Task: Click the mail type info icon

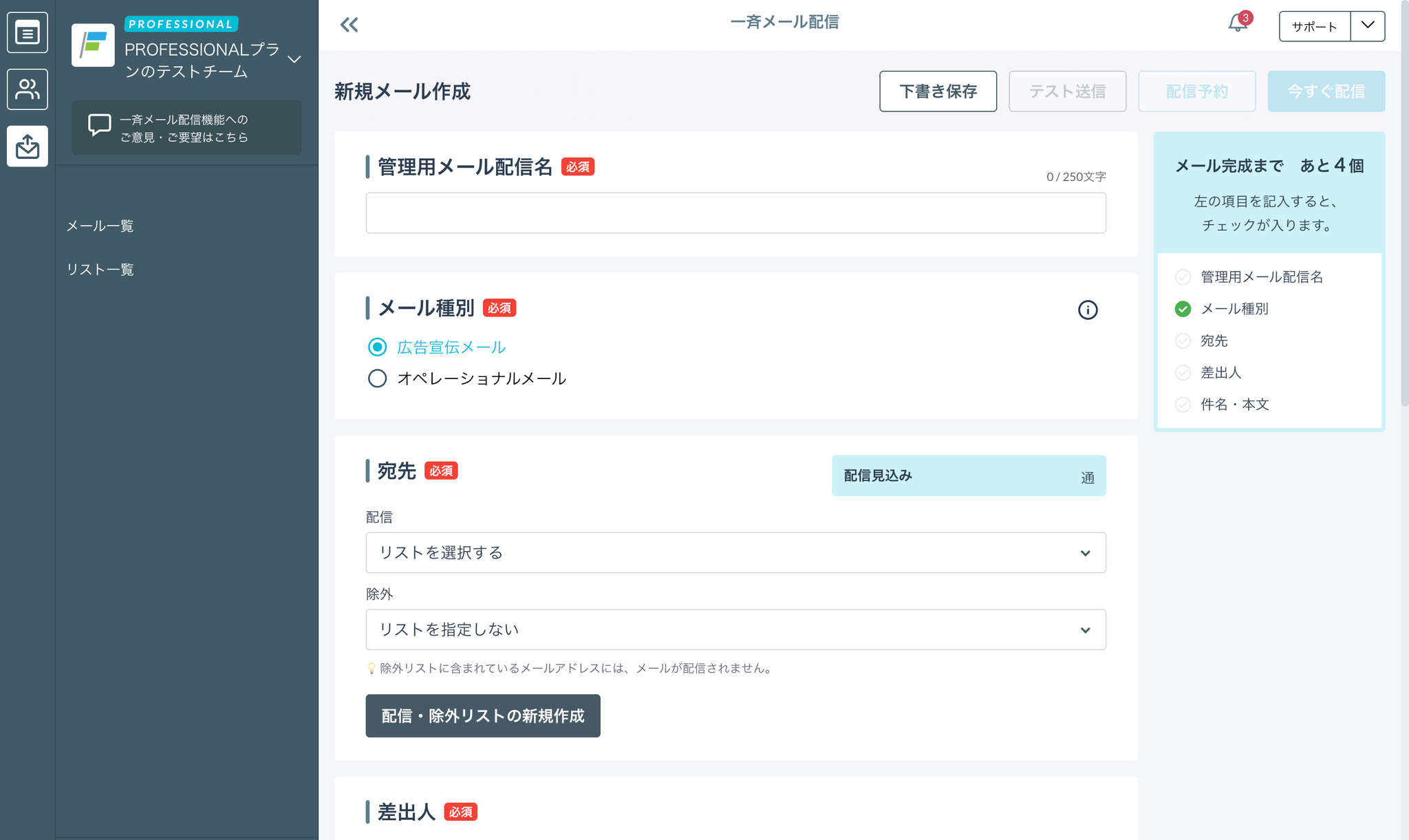Action: [1087, 310]
